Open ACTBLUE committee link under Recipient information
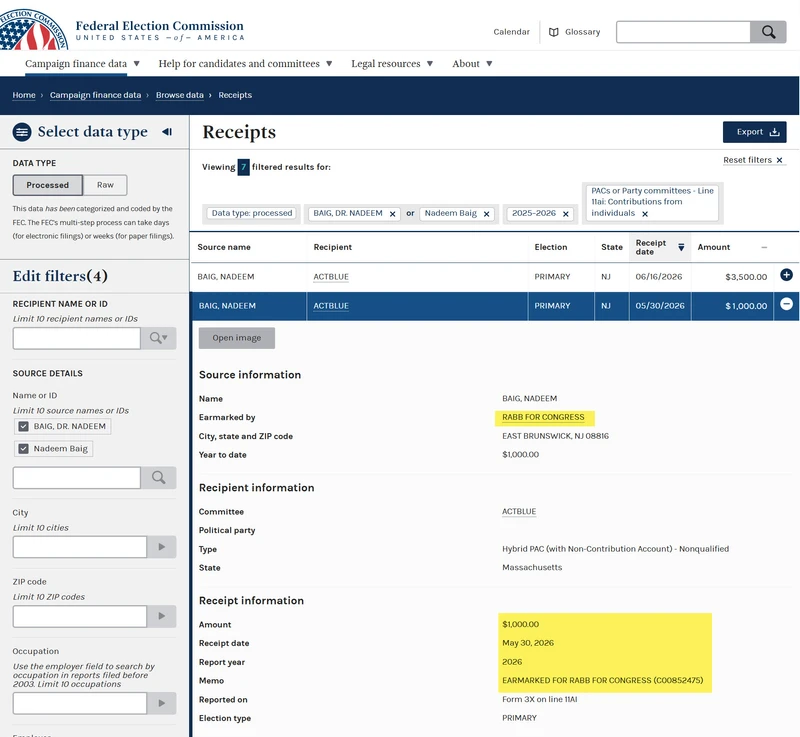The height and width of the screenshot is (737, 800). click(519, 512)
